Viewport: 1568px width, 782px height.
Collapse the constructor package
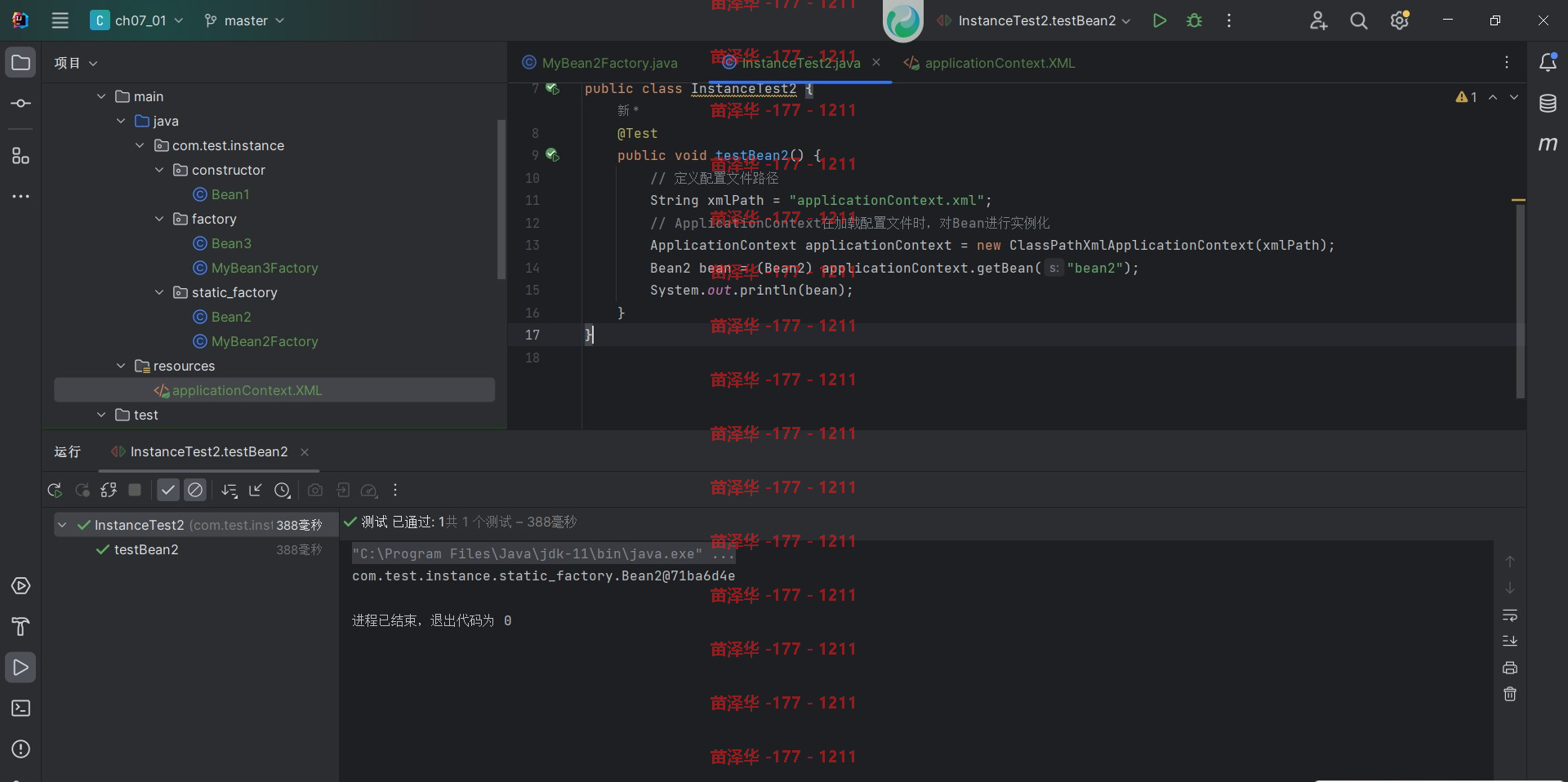click(x=159, y=170)
